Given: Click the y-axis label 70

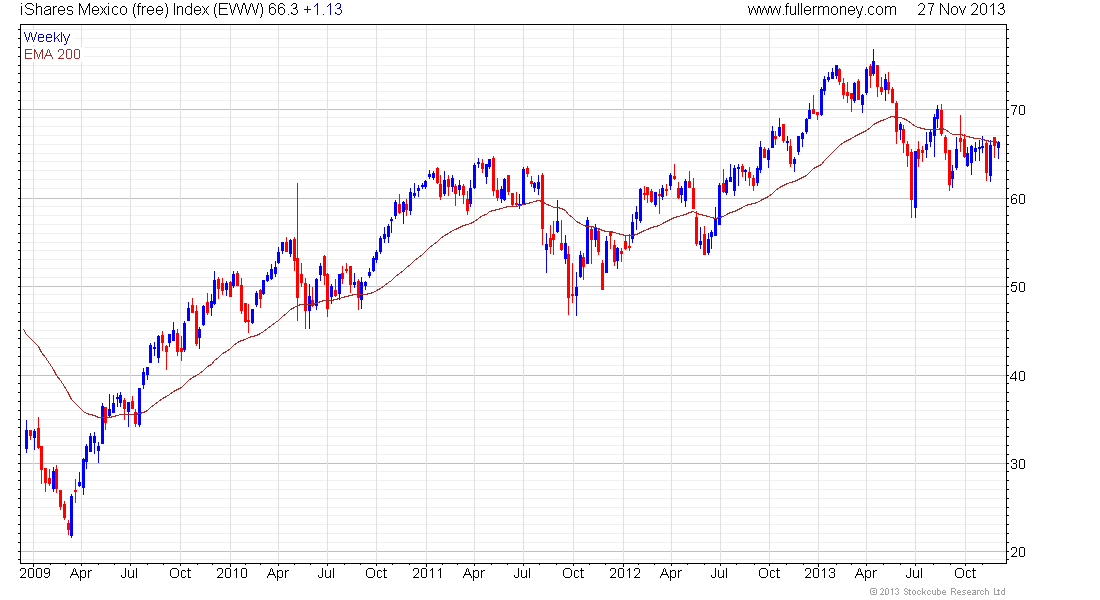Looking at the screenshot, I should point(1018,110).
